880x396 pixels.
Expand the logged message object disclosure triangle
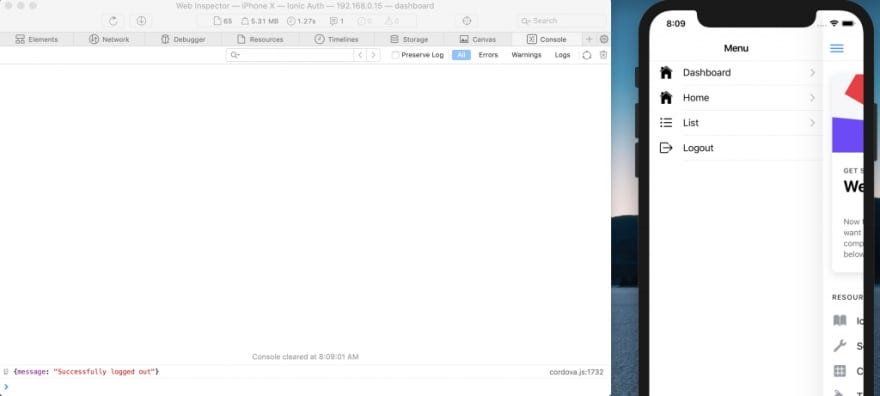[x=6, y=371]
